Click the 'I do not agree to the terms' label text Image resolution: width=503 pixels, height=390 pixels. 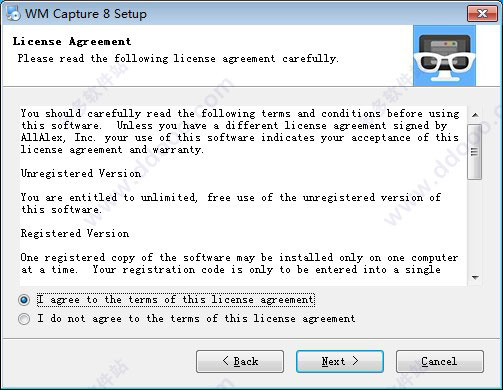(x=196, y=319)
